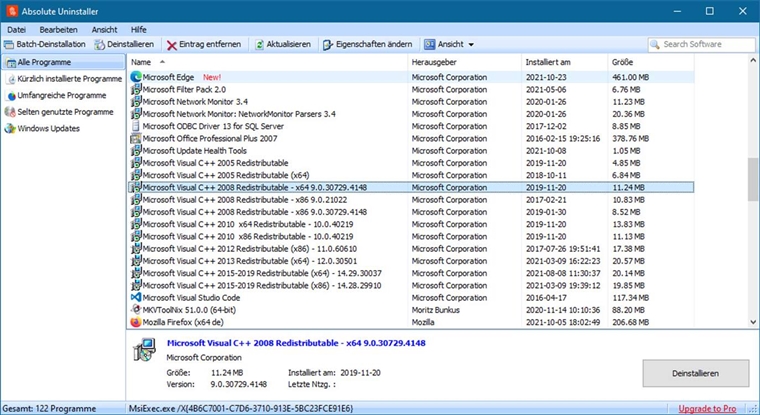
Task: Select Visual C++ 2010 x86 Redistributable row
Action: 412,236
